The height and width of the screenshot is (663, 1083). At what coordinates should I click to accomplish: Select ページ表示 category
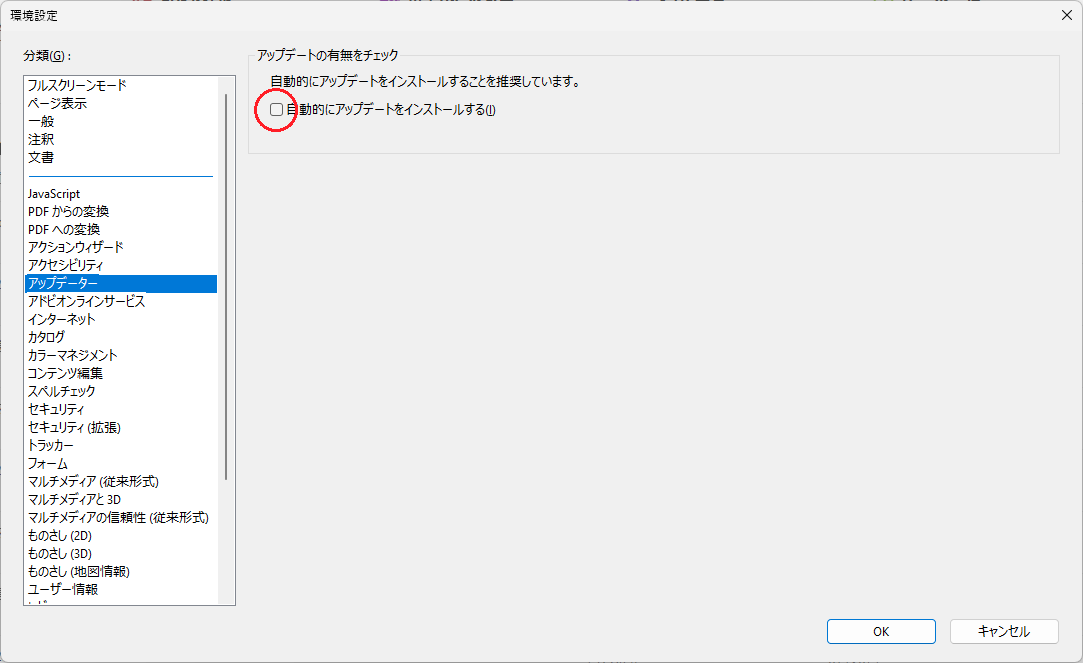pyautogui.click(x=121, y=103)
